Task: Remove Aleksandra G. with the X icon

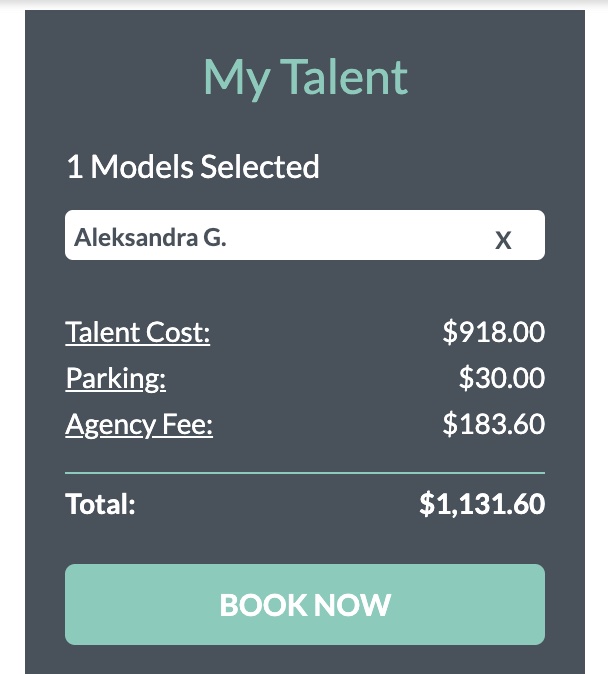Action: point(503,240)
